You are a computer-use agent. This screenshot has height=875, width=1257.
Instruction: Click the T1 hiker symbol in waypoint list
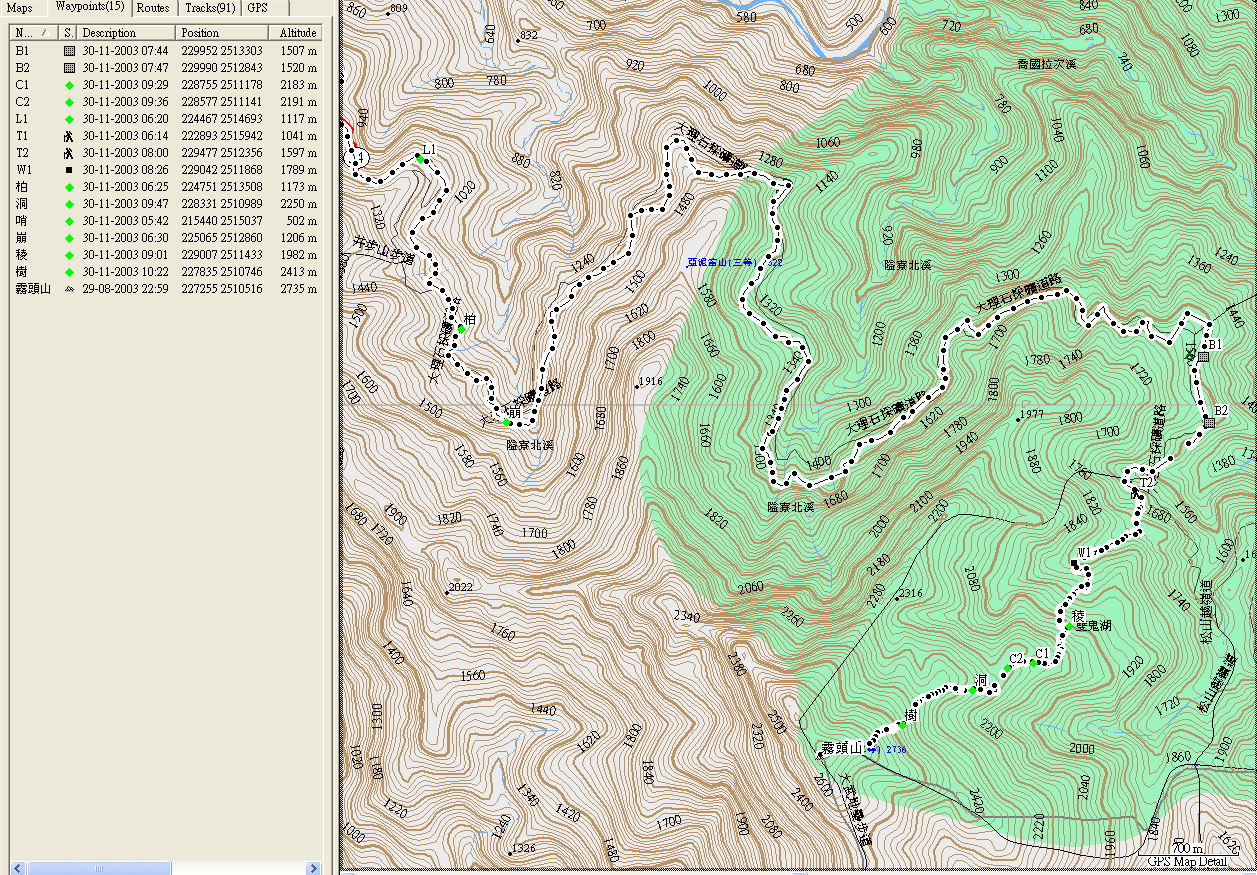click(x=69, y=135)
